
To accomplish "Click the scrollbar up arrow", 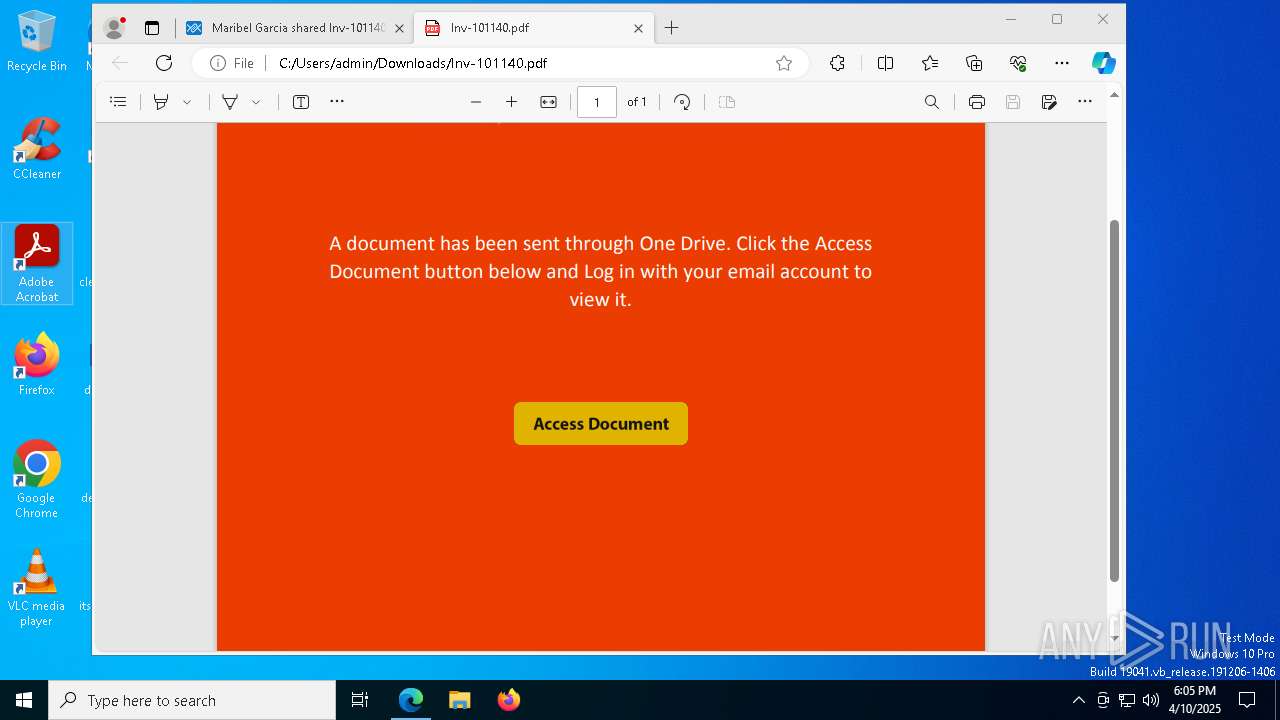I will [x=1114, y=95].
